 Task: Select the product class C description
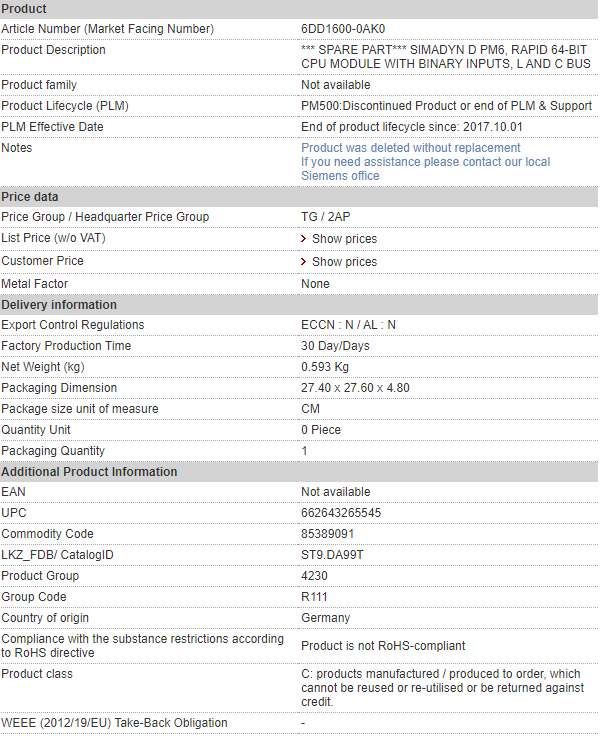pyautogui.click(x=442, y=688)
